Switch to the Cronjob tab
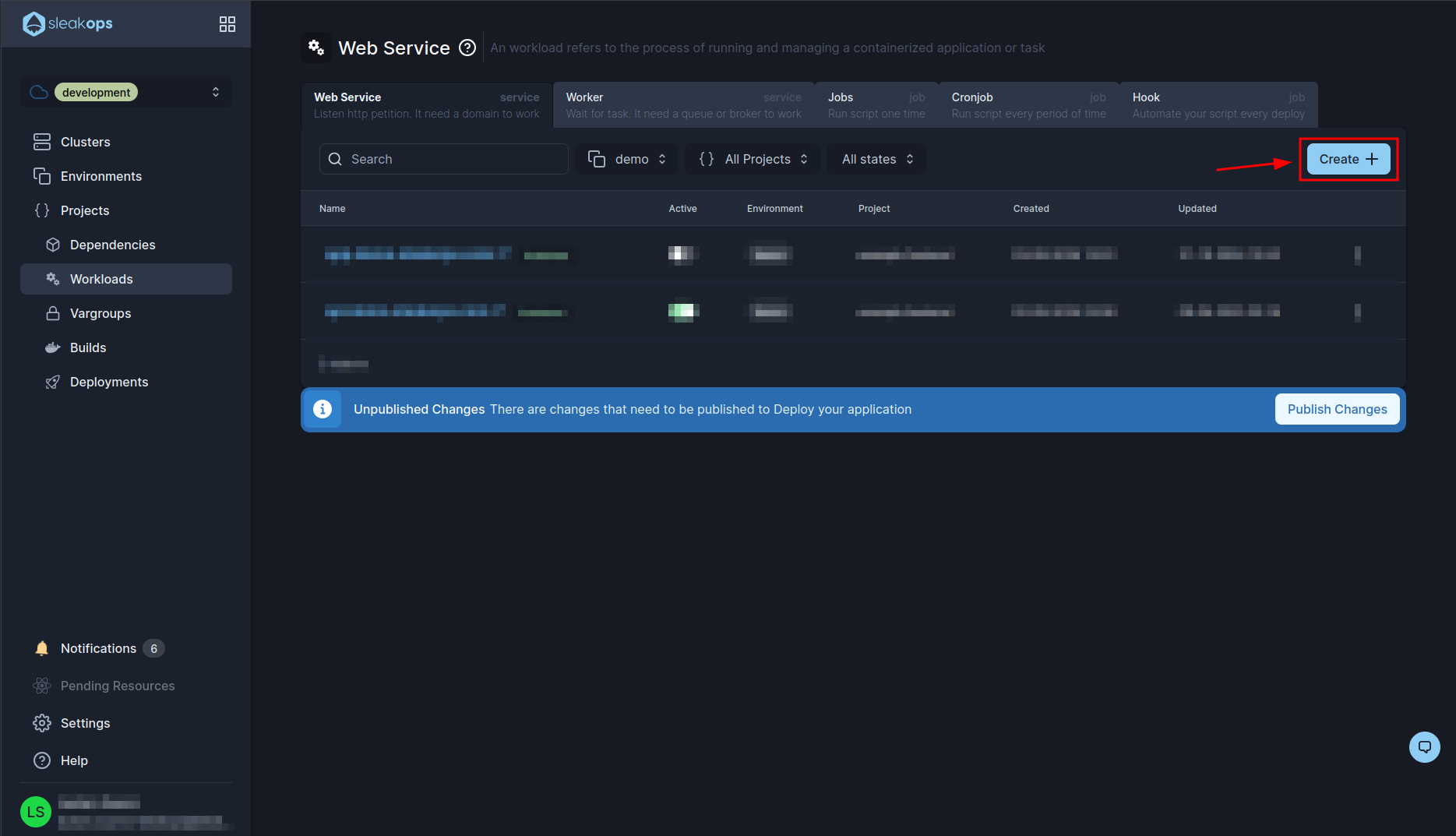 (x=1028, y=105)
